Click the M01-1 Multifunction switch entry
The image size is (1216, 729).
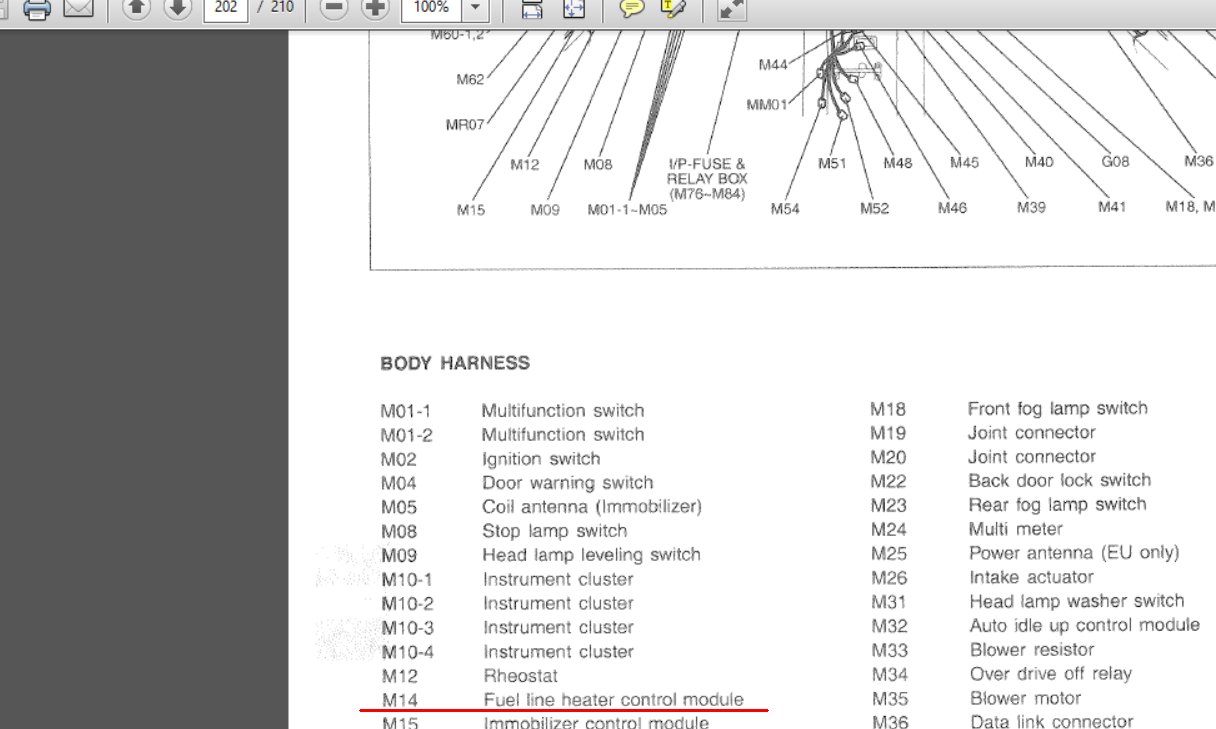512,411
